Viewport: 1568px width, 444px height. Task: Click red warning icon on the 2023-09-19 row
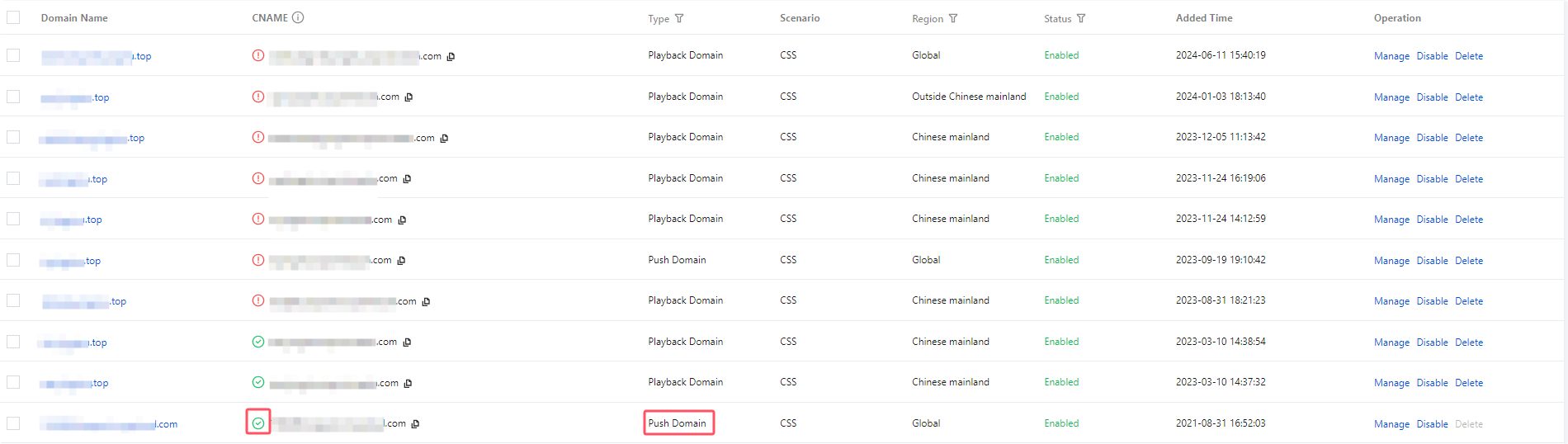tap(258, 260)
